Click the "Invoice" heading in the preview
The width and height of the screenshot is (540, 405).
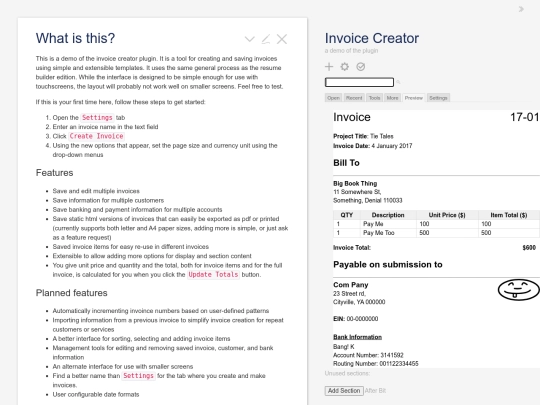pos(352,117)
